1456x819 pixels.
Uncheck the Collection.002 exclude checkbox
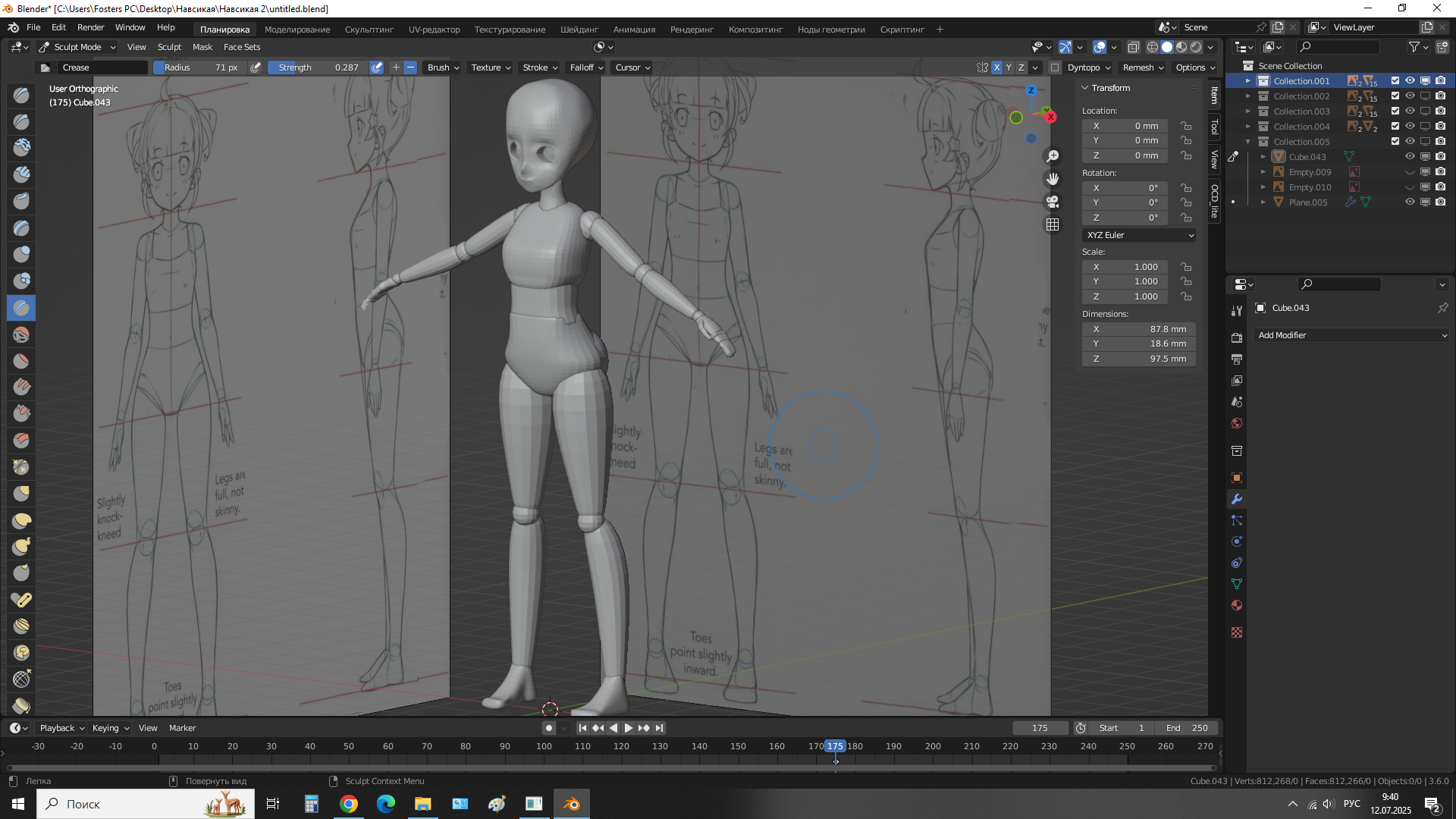1395,96
